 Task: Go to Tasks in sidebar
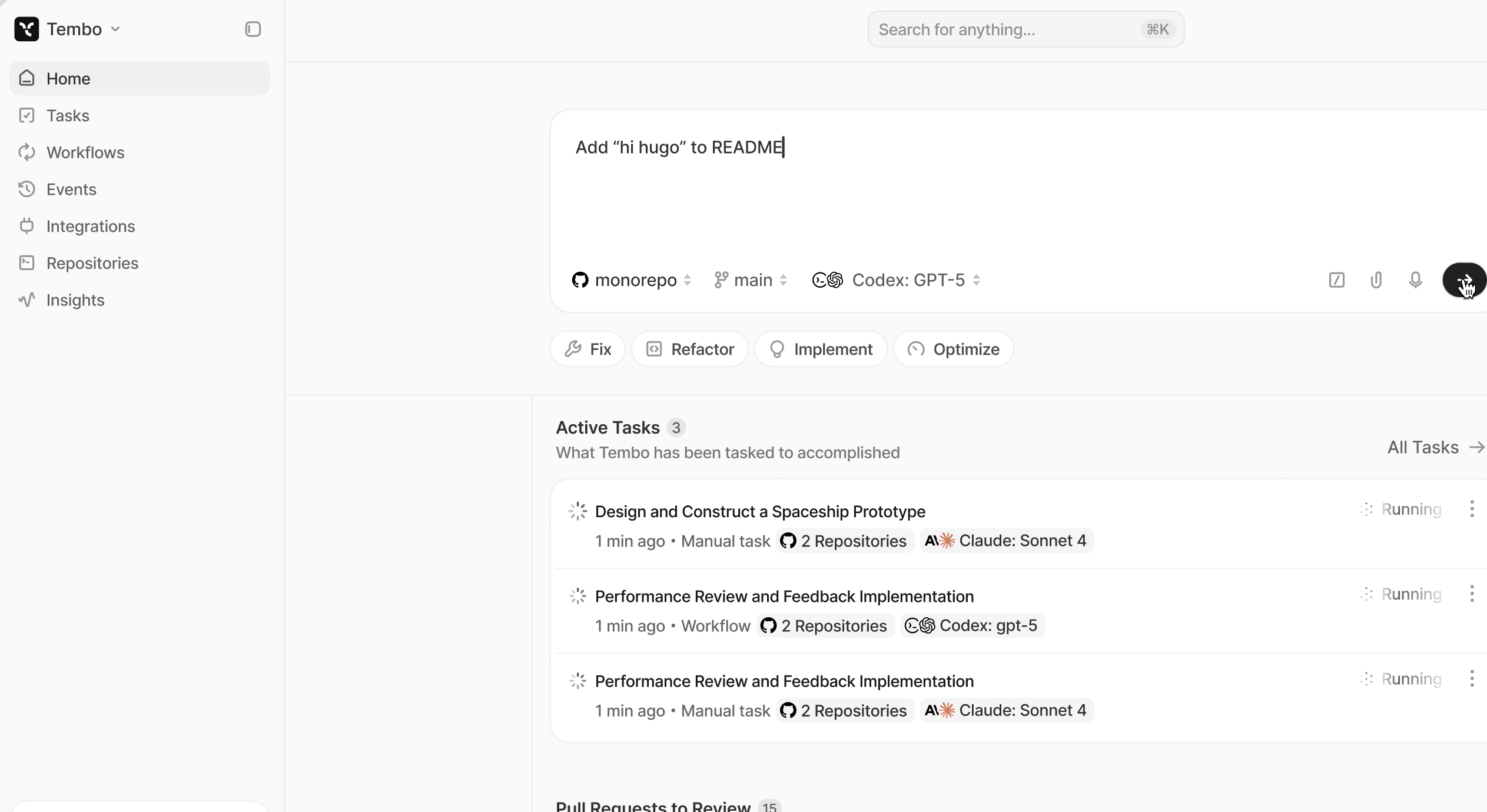pyautogui.click(x=68, y=115)
